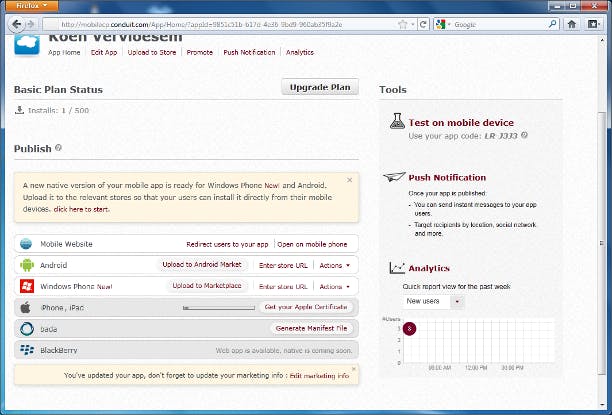Click the bada platform icon
Image resolution: width=612 pixels, height=415 pixels.
click(x=27, y=329)
